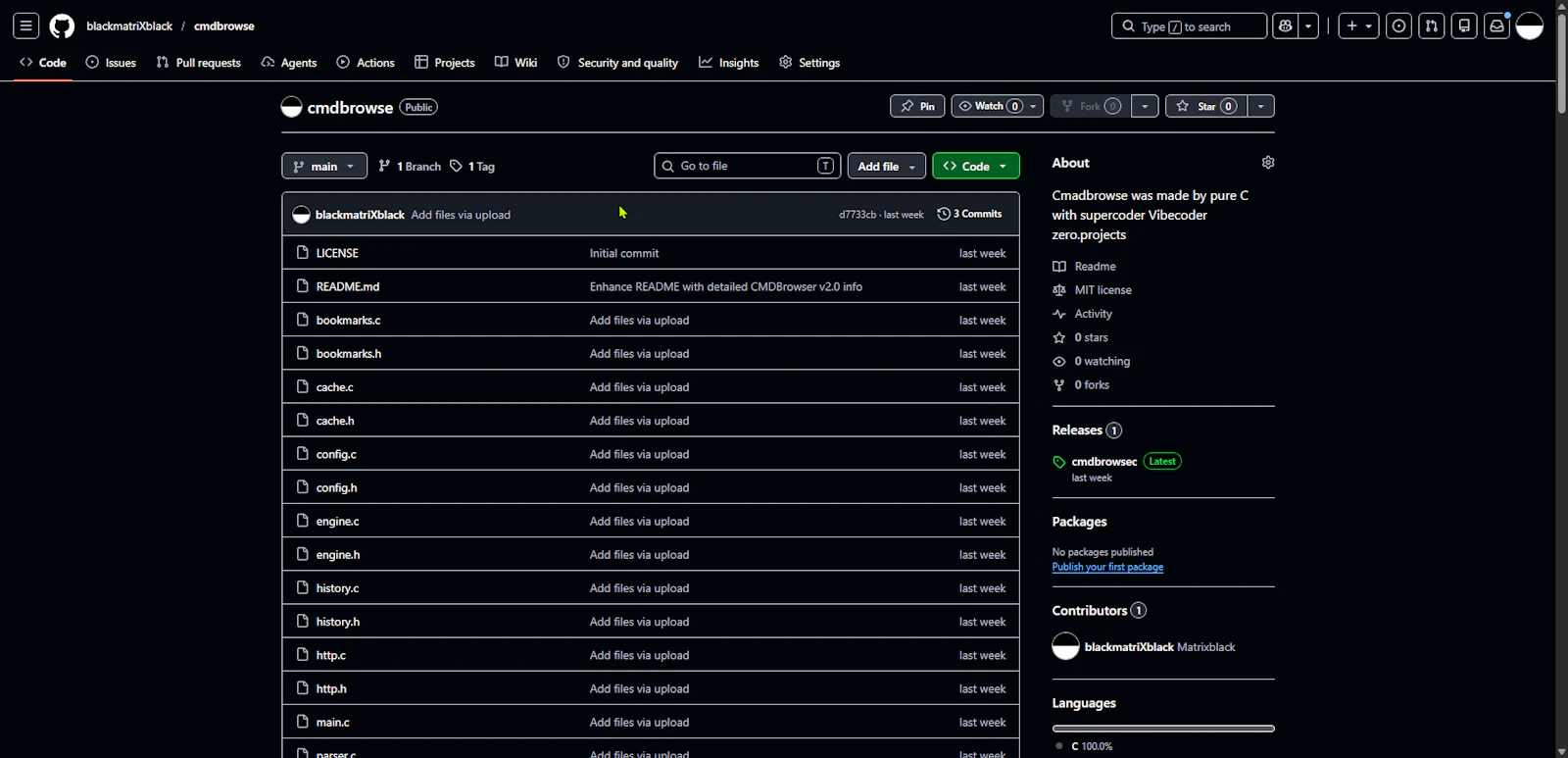Viewport: 1568px width, 758px height.
Task: Switch to Security and quality tab
Action: tap(618, 63)
